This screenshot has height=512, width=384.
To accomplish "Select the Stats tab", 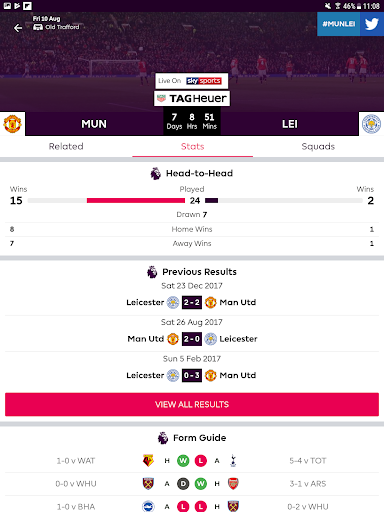I will (192, 146).
